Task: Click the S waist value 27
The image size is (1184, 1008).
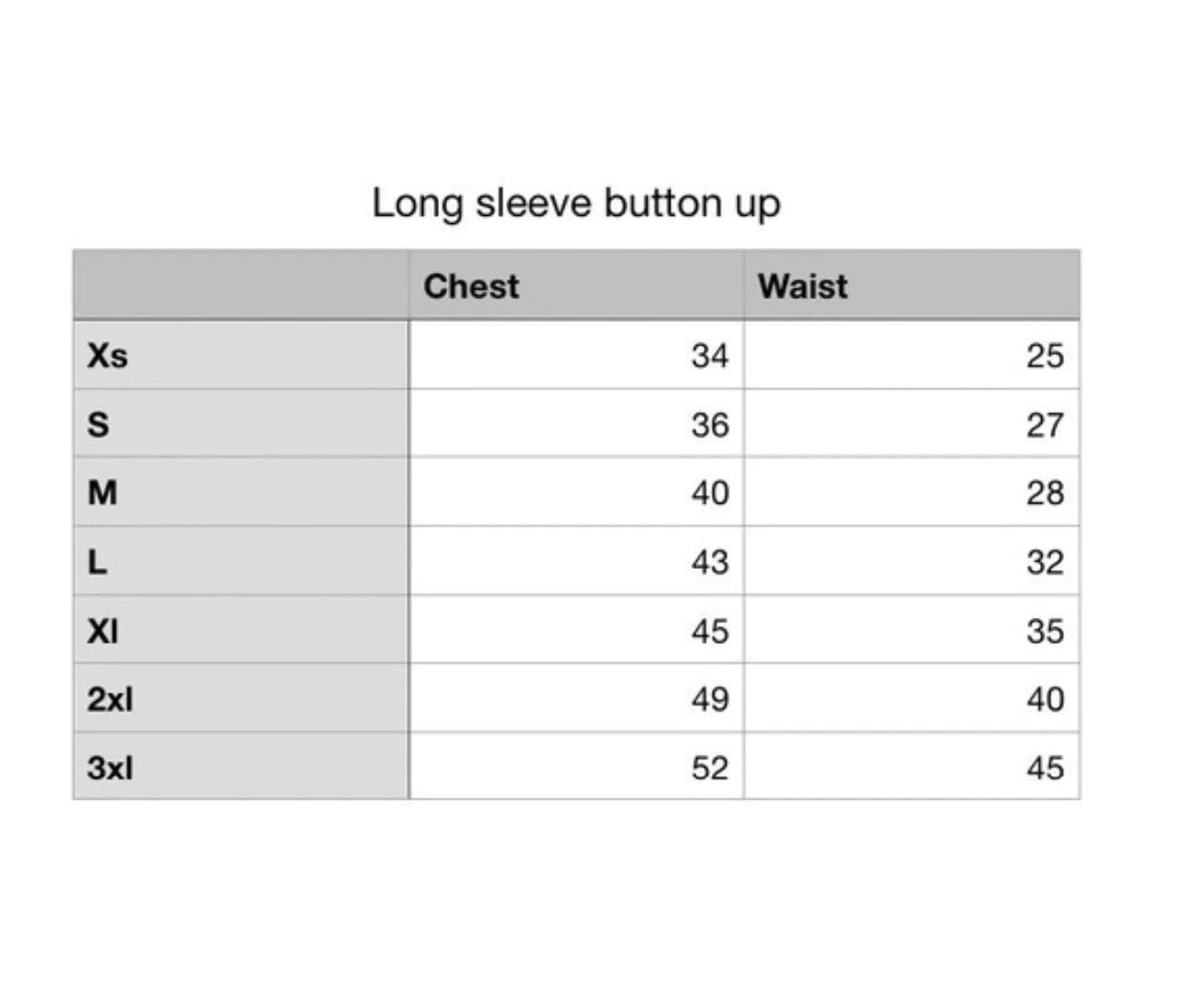Action: tap(1045, 425)
